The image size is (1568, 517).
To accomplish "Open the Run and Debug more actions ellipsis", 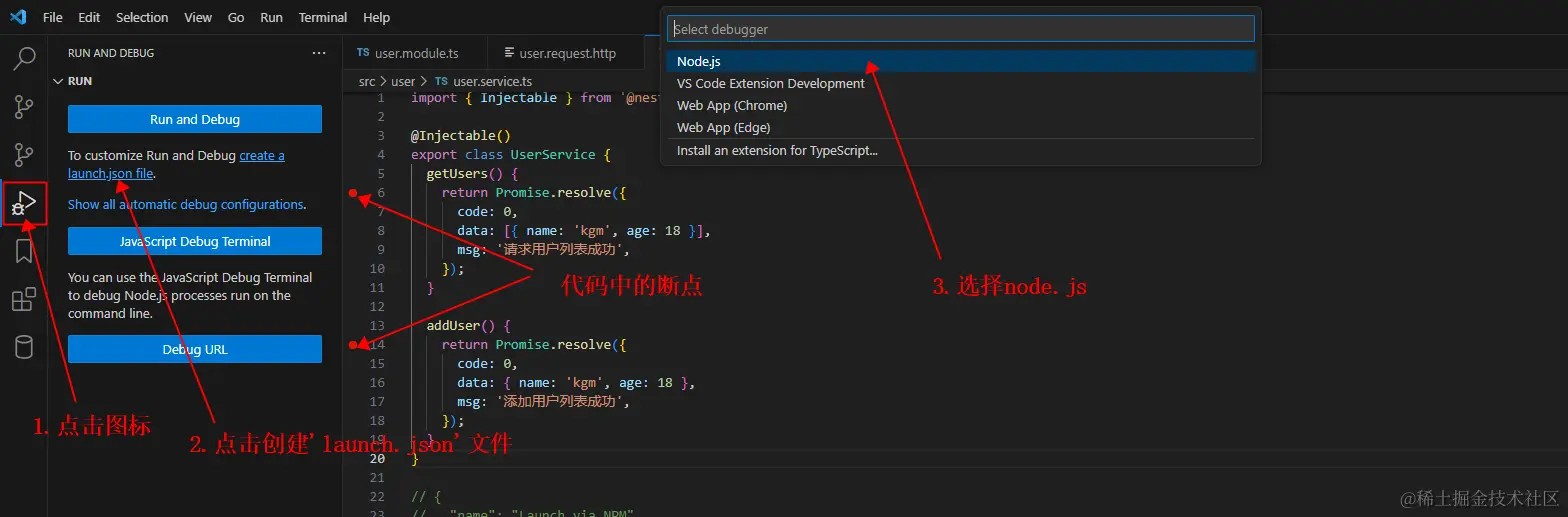I will pos(319,53).
